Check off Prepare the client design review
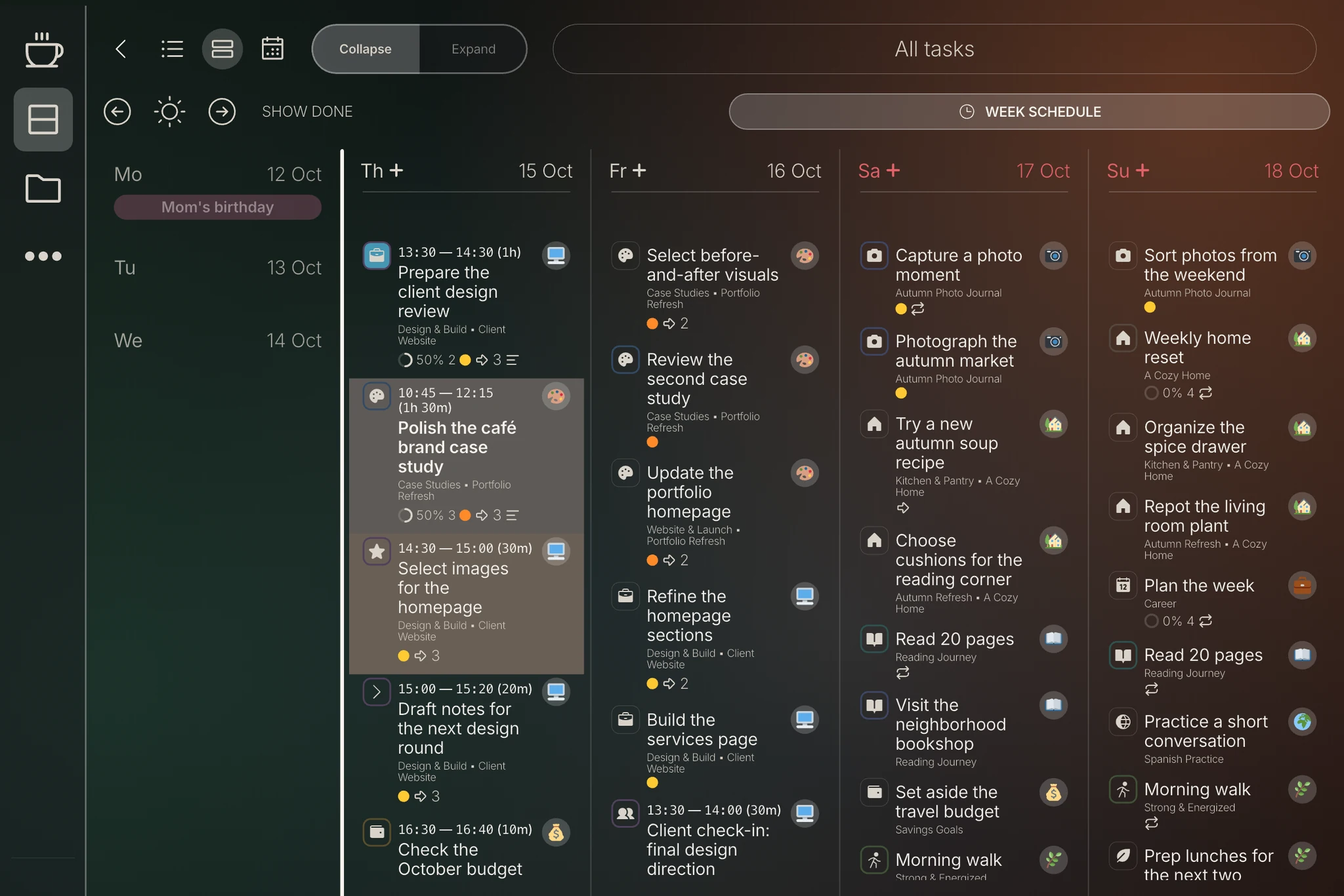 pos(377,256)
